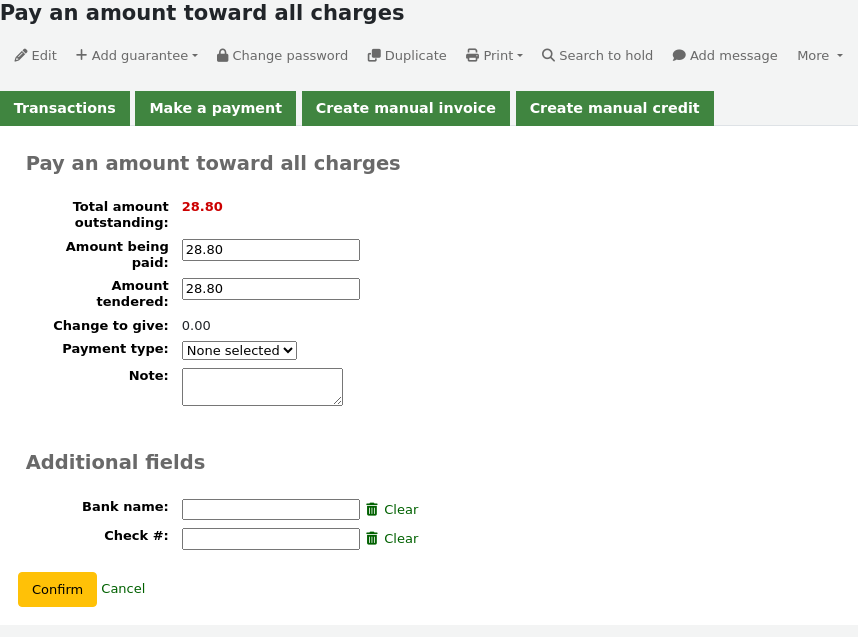Click the pencil Edit icon
The image size is (858, 637).
[x=21, y=55]
